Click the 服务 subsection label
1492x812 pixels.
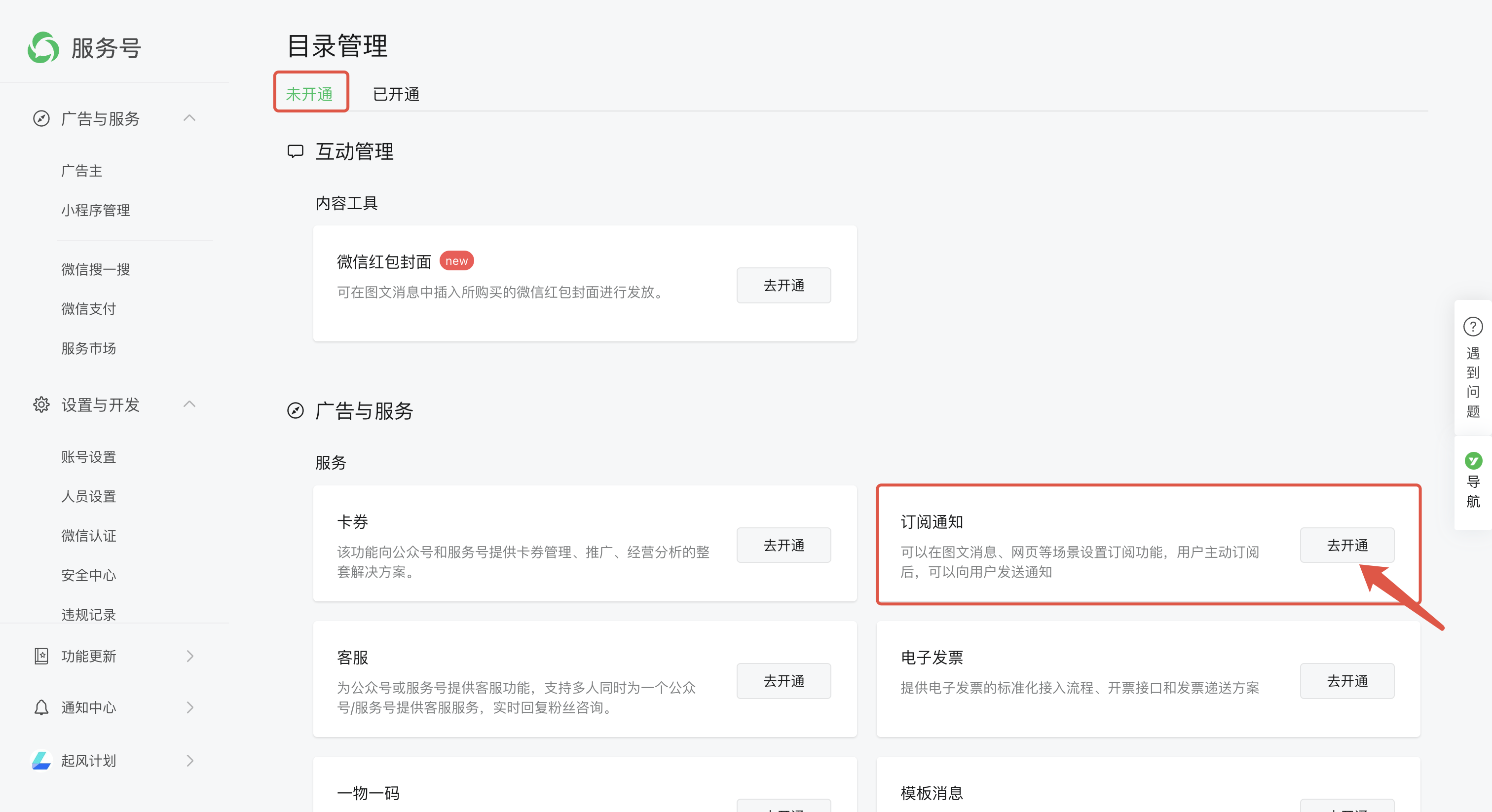tap(331, 463)
